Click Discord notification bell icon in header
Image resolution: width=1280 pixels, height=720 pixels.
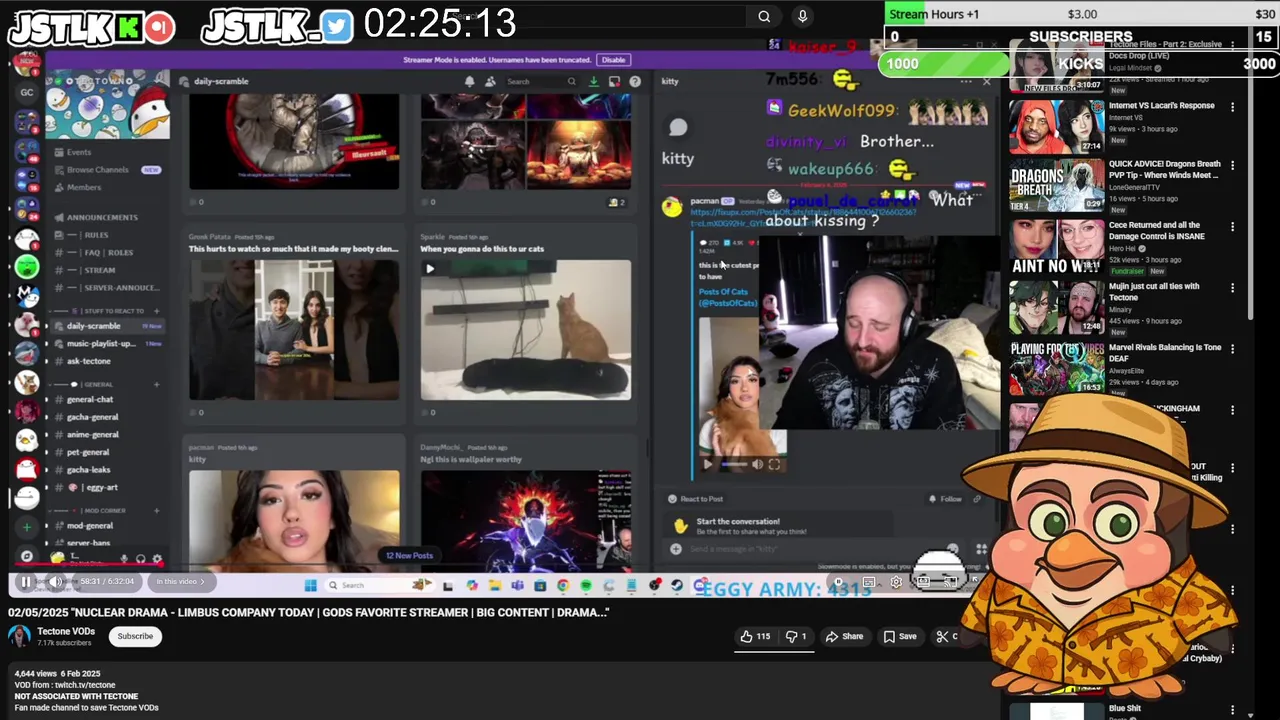[x=469, y=81]
